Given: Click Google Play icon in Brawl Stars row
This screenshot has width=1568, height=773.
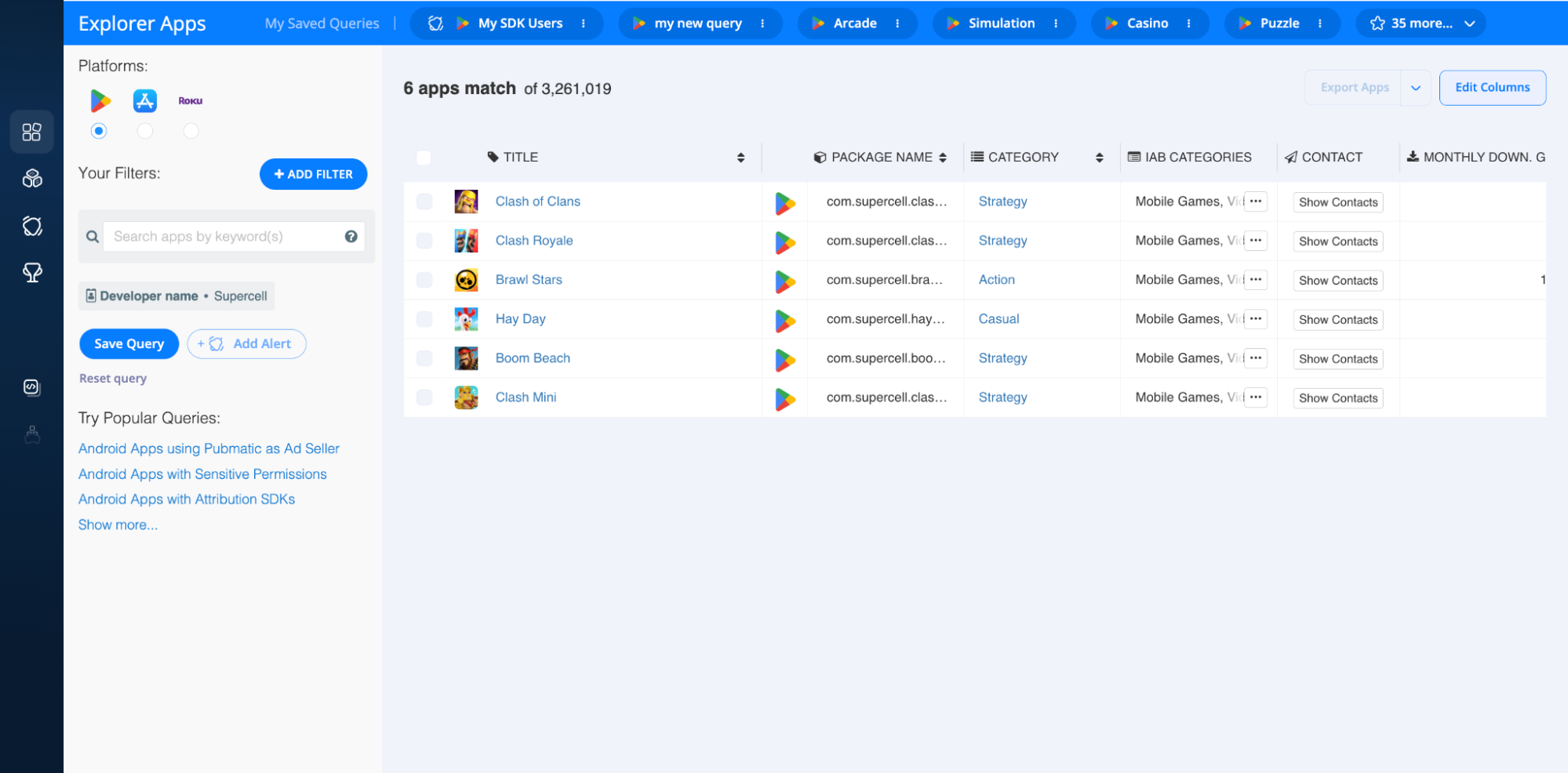Looking at the screenshot, I should click(x=785, y=281).
